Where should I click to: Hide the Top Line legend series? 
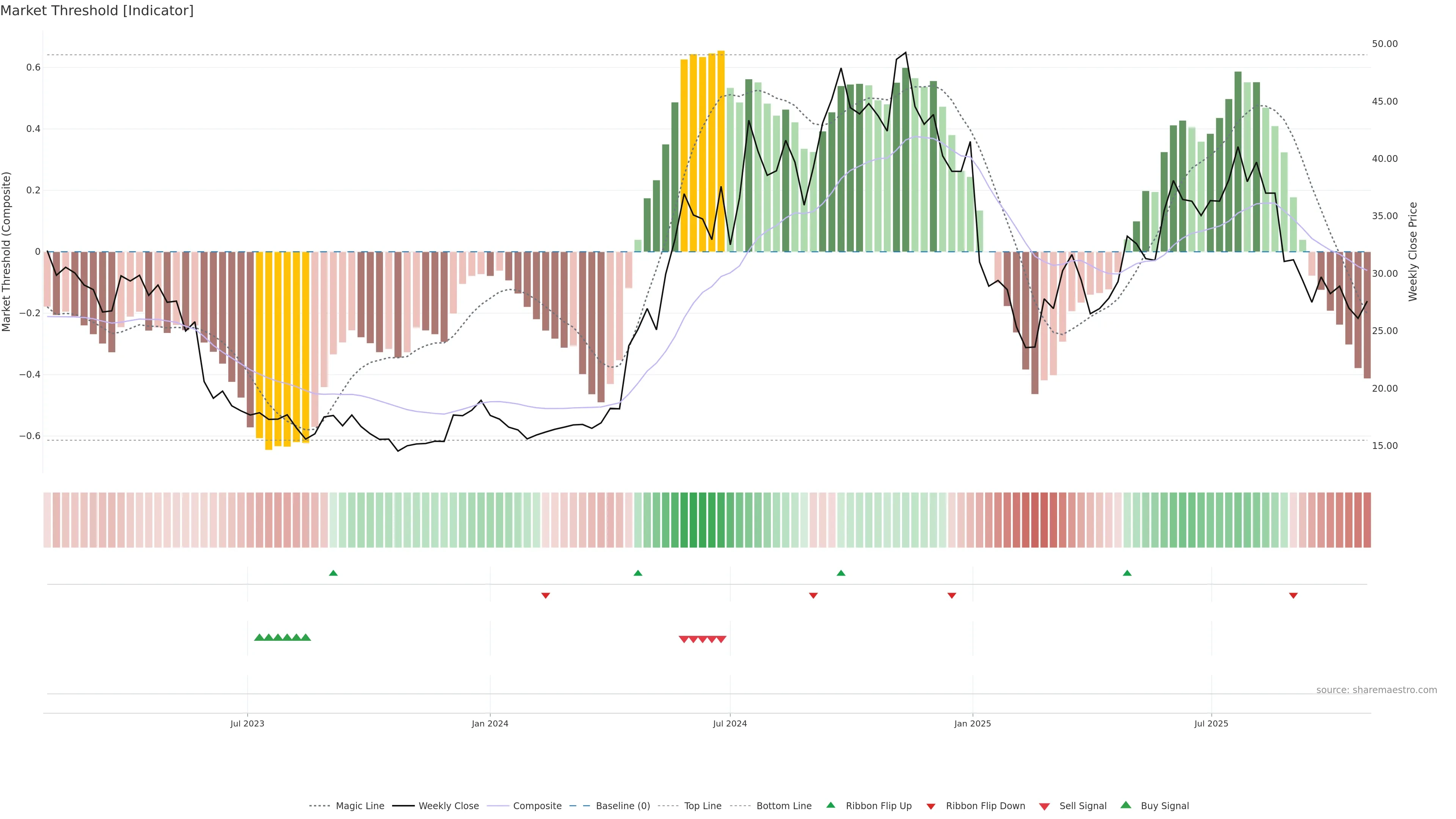[x=703, y=806]
